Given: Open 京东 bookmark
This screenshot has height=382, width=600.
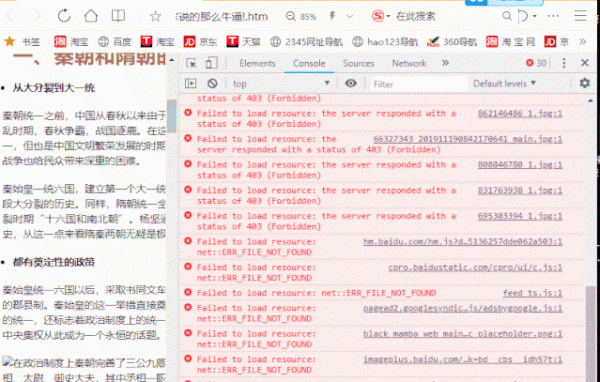Looking at the screenshot, I should coord(200,41).
